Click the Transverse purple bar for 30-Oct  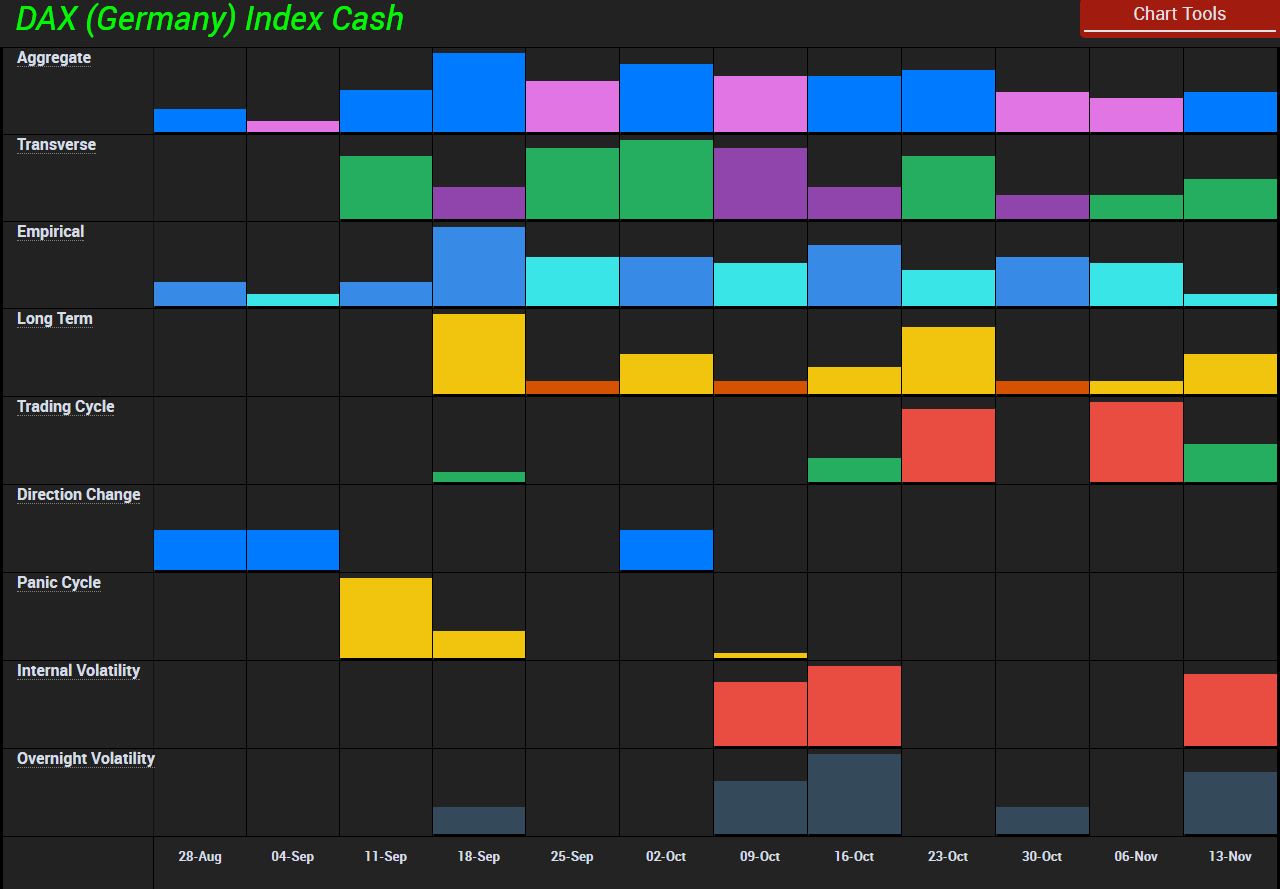1042,207
